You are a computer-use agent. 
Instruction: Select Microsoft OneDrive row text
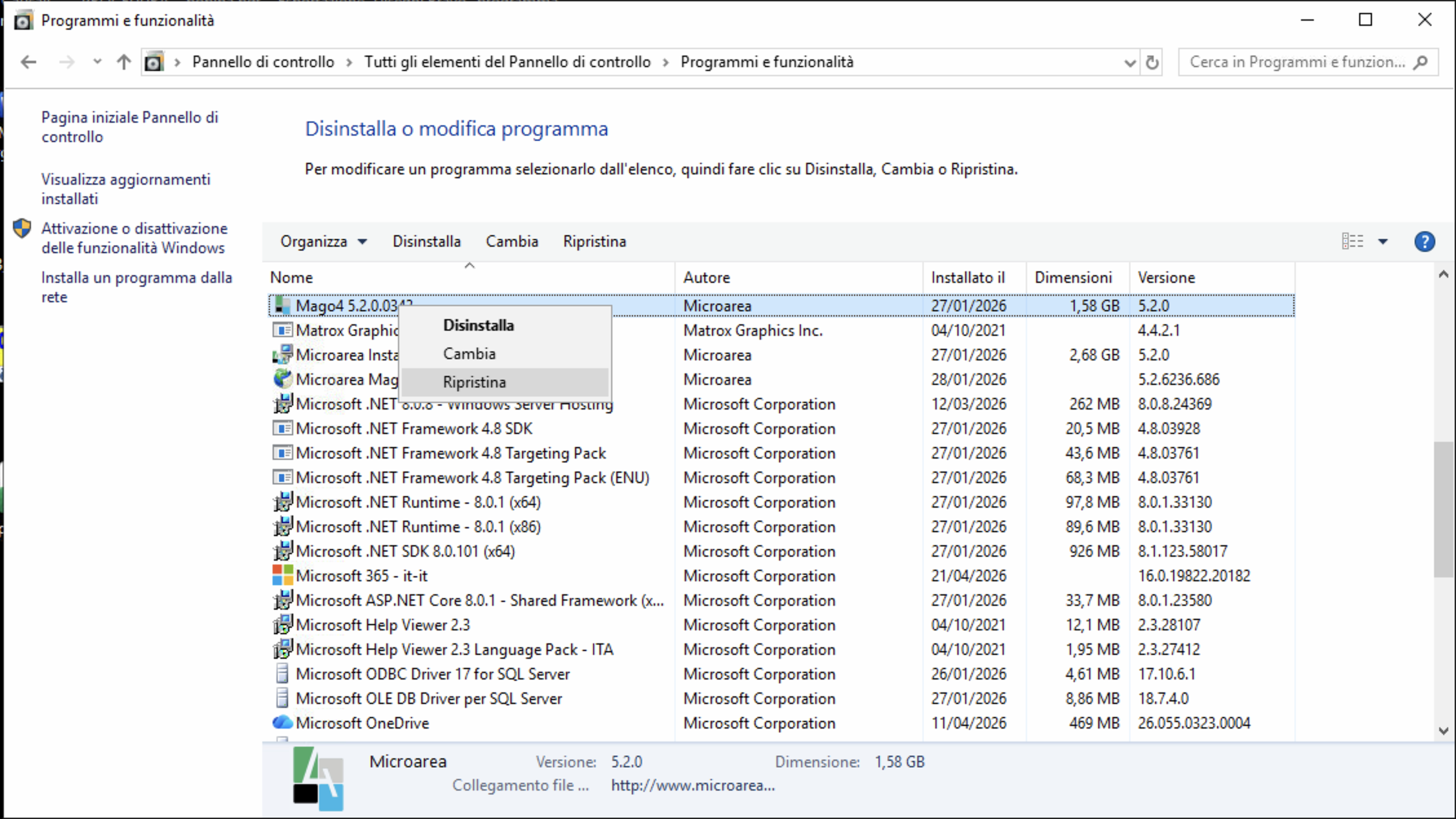point(362,723)
